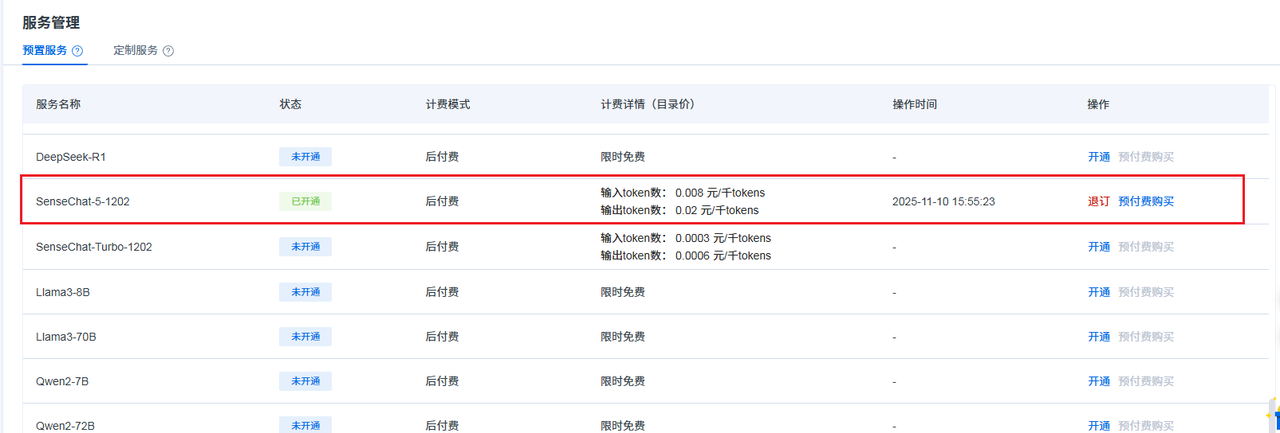Screen dimensions: 1280x433
Task: Click 退订 for SenseChat-5-1202
Action: pyautogui.click(x=1099, y=201)
